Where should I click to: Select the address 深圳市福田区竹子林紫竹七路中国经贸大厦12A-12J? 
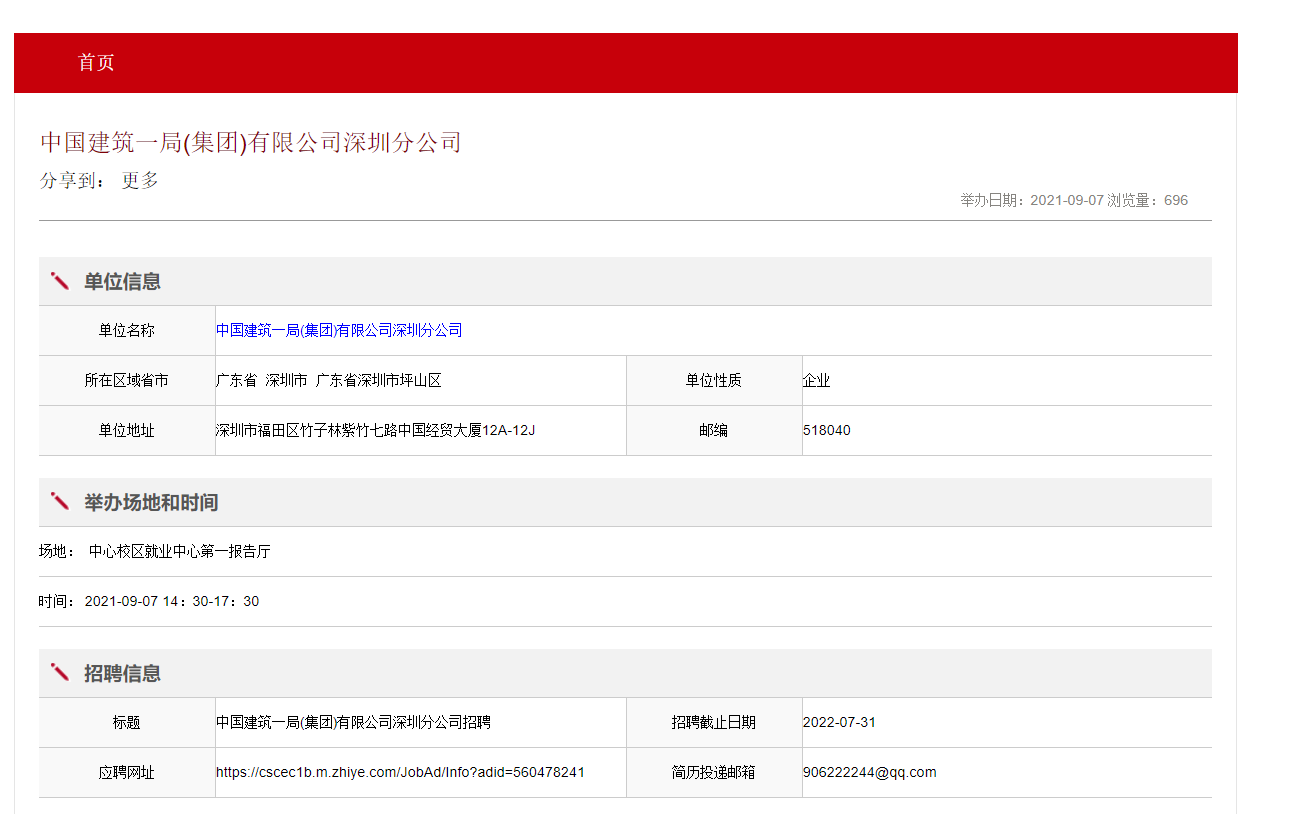pos(376,430)
